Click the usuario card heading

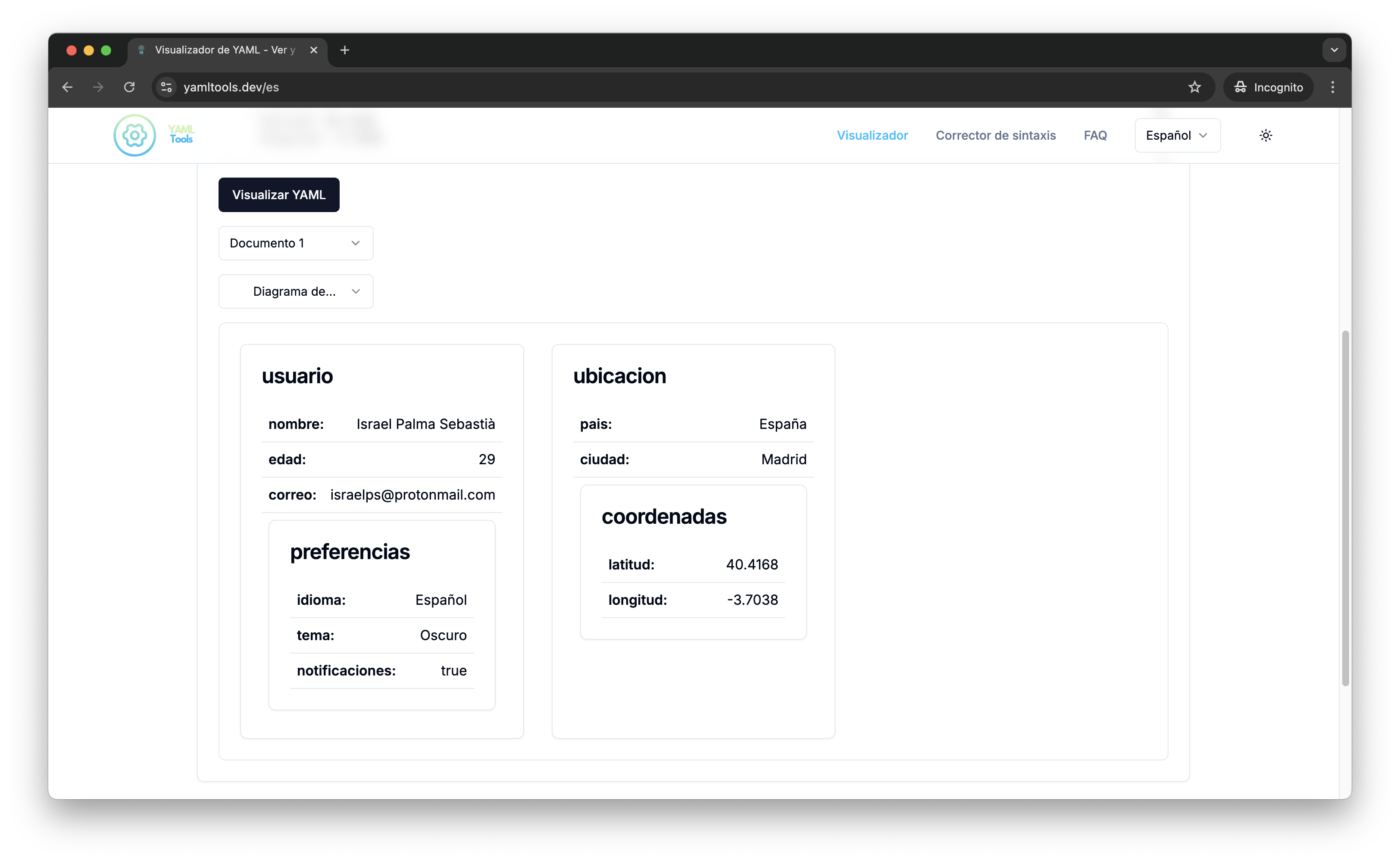point(297,375)
